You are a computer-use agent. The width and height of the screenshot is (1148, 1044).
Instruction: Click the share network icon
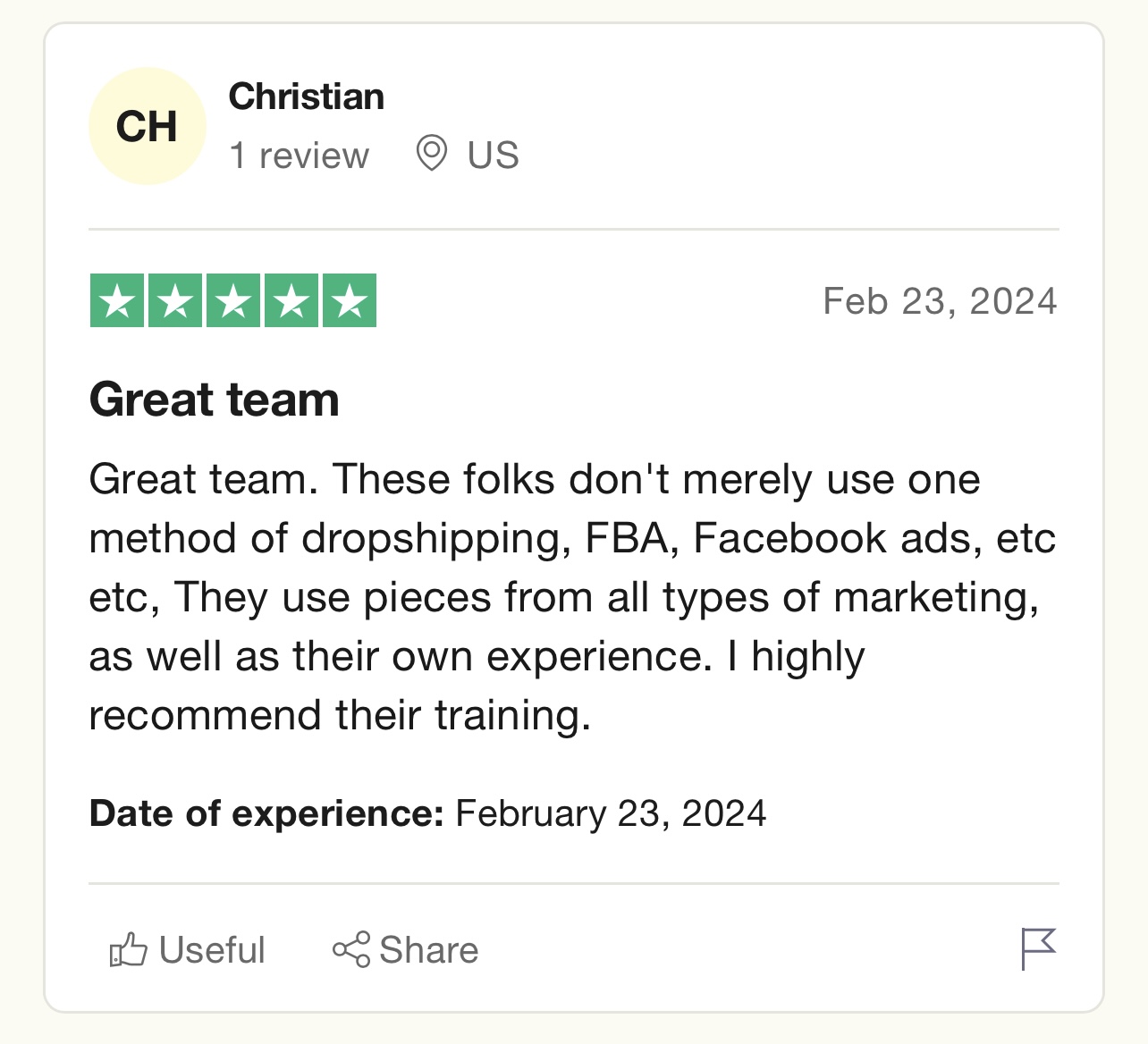tap(350, 949)
